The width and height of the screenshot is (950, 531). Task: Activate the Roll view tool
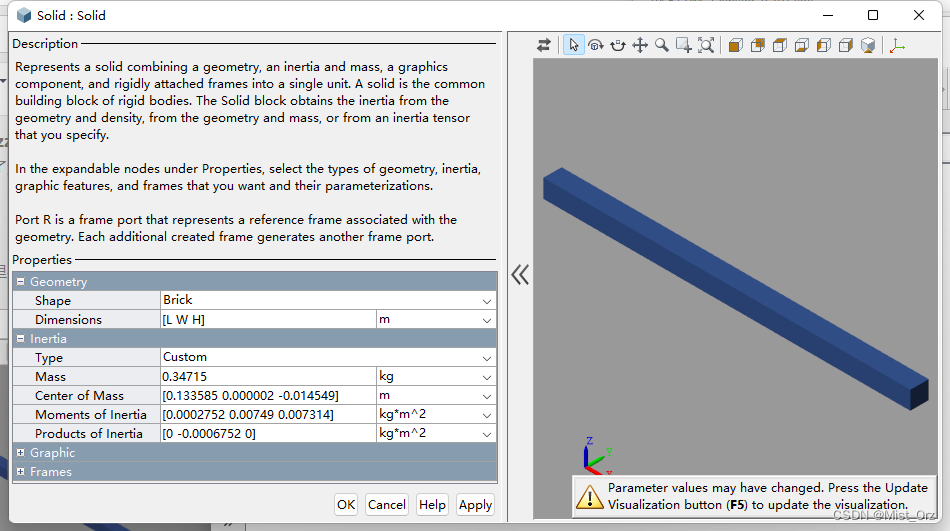617,45
